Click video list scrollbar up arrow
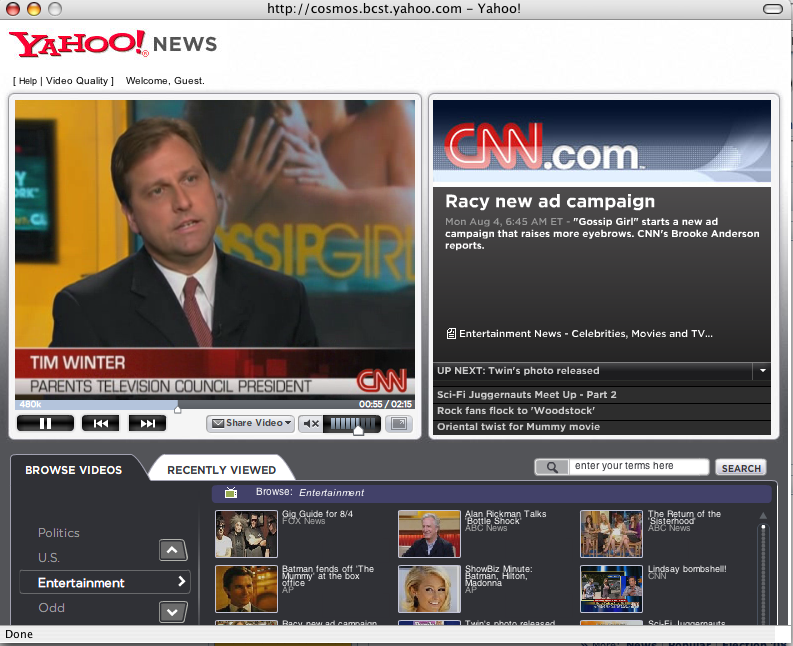 pyautogui.click(x=763, y=515)
